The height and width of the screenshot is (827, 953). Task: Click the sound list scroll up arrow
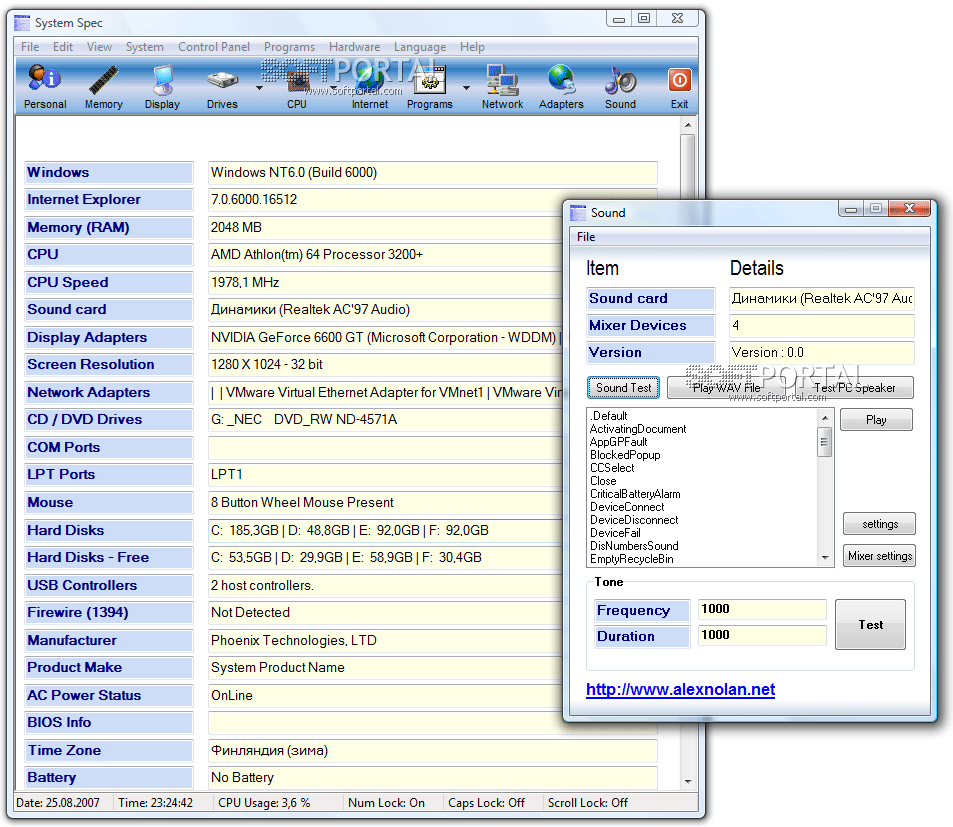pyautogui.click(x=825, y=417)
